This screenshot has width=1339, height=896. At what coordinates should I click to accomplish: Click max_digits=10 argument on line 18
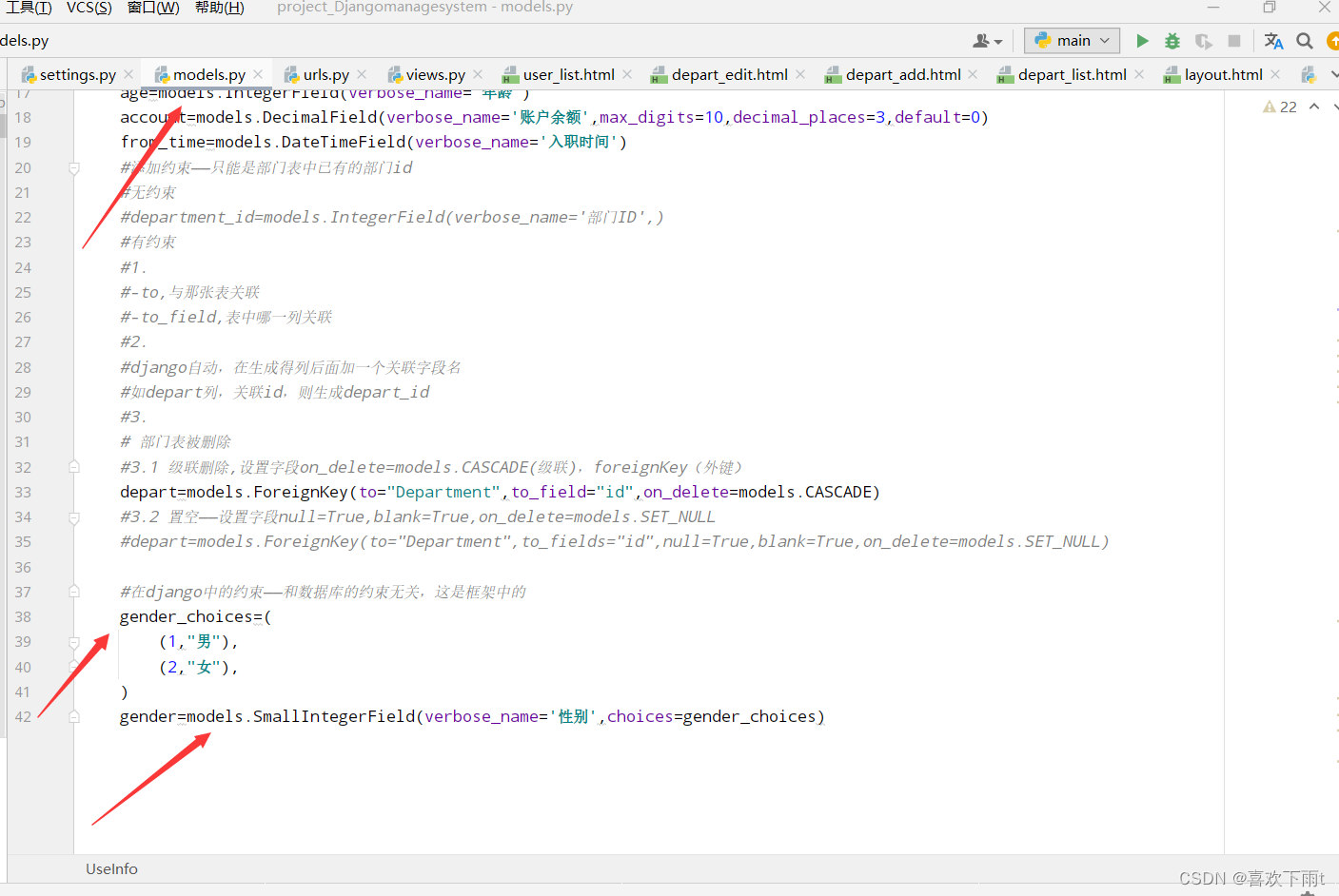661,117
